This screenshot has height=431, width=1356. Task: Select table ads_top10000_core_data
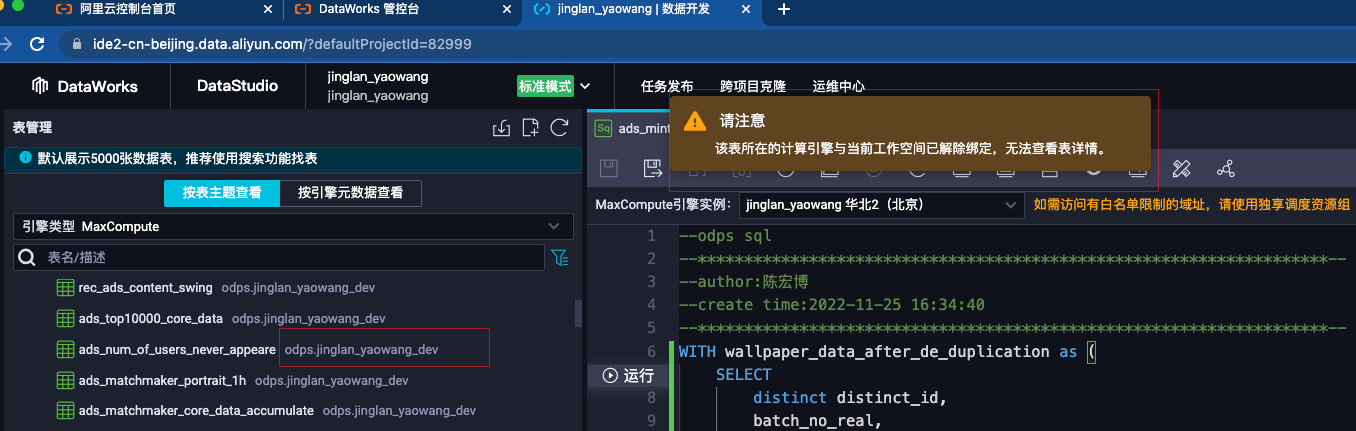tap(151, 319)
